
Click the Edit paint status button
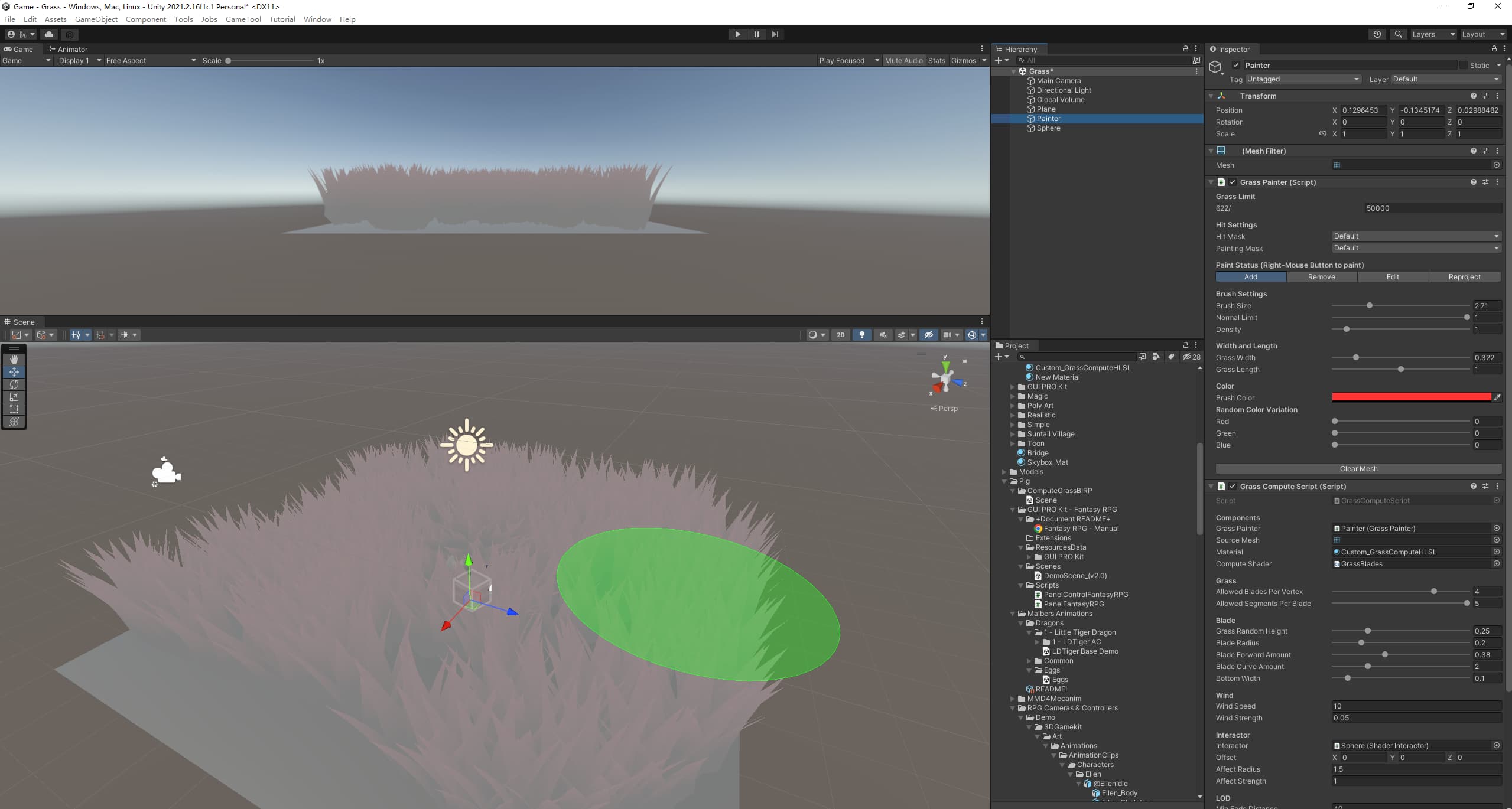pyautogui.click(x=1393, y=277)
